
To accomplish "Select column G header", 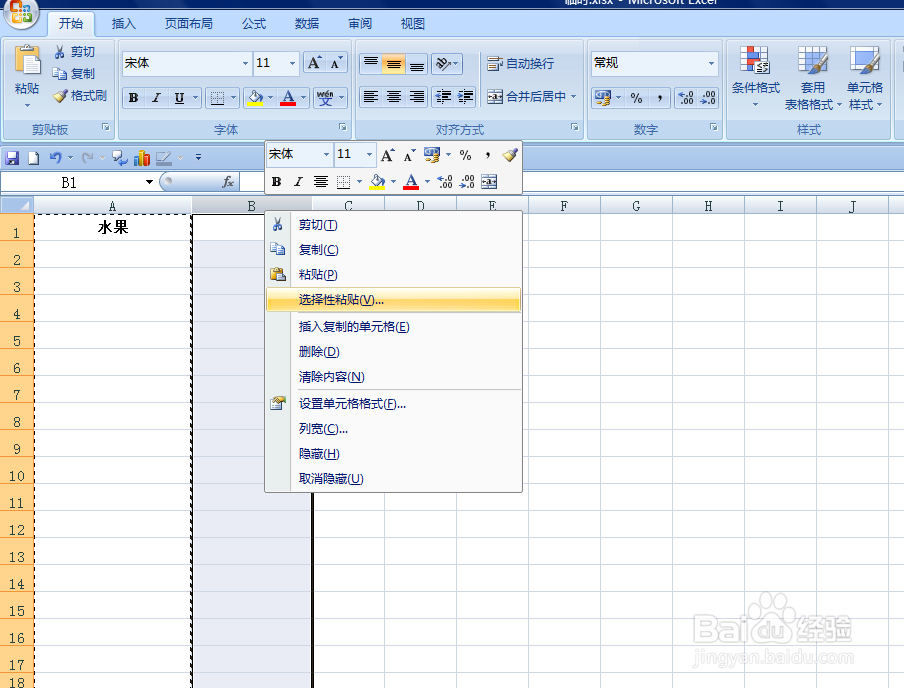I will [636, 206].
